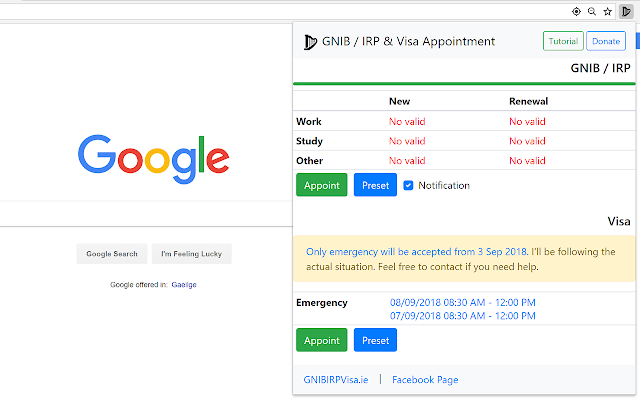Open the Facebook Page link

point(425,380)
